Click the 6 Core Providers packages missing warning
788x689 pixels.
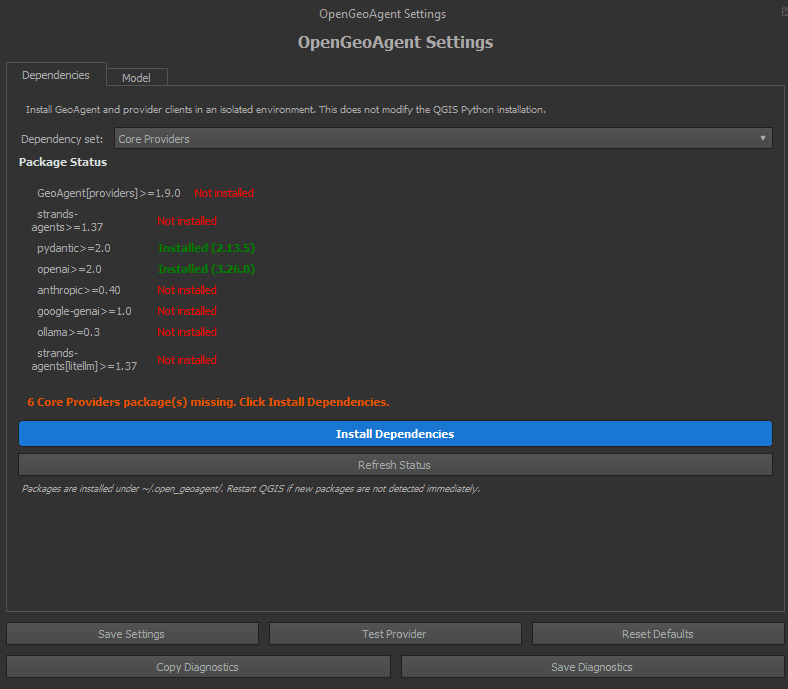pyautogui.click(x=209, y=402)
